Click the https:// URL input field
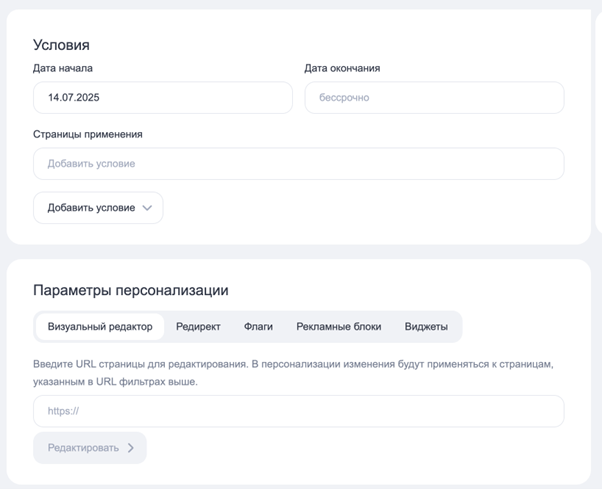 [x=298, y=411]
